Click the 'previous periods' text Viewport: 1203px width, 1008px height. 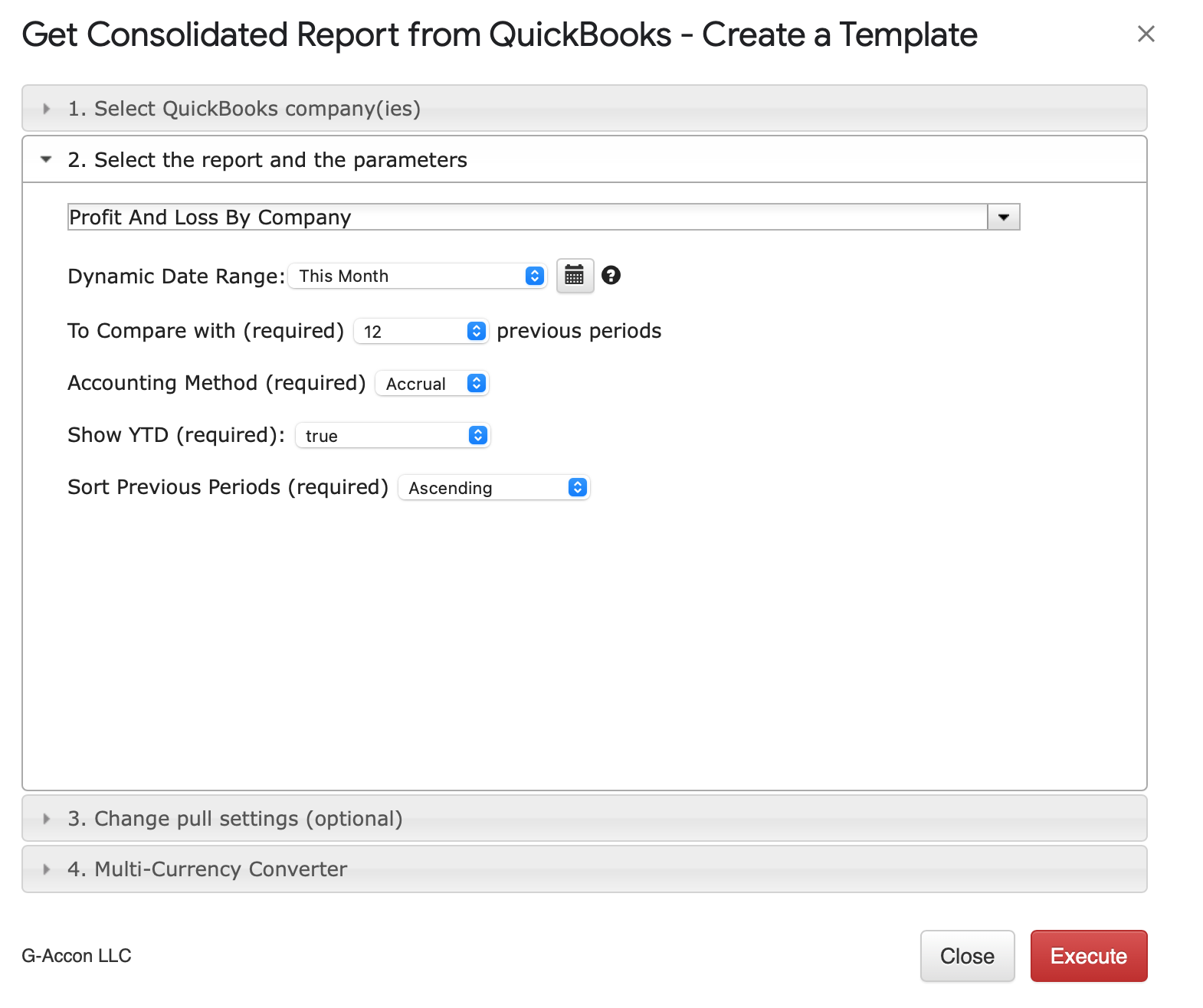579,331
